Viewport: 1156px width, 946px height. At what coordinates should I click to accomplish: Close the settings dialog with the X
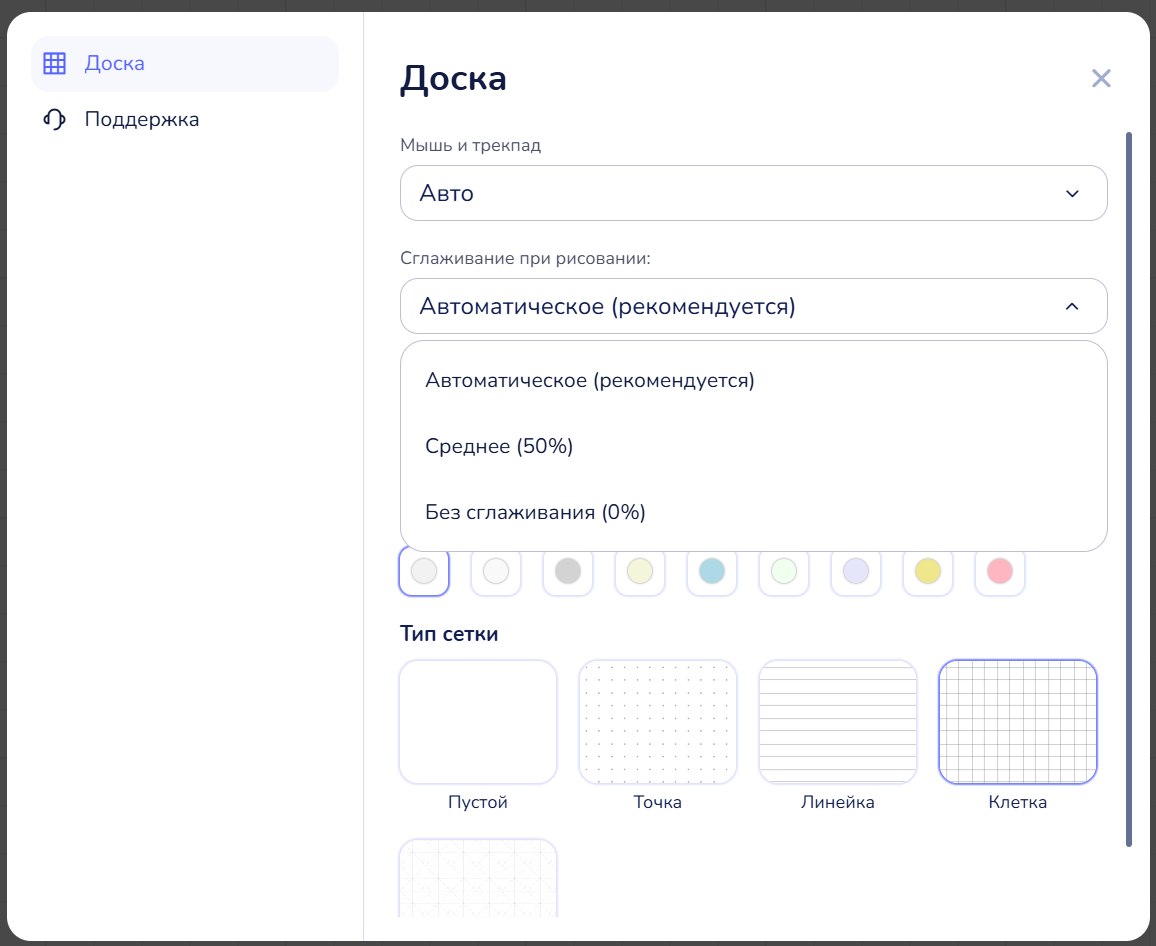tap(1101, 78)
